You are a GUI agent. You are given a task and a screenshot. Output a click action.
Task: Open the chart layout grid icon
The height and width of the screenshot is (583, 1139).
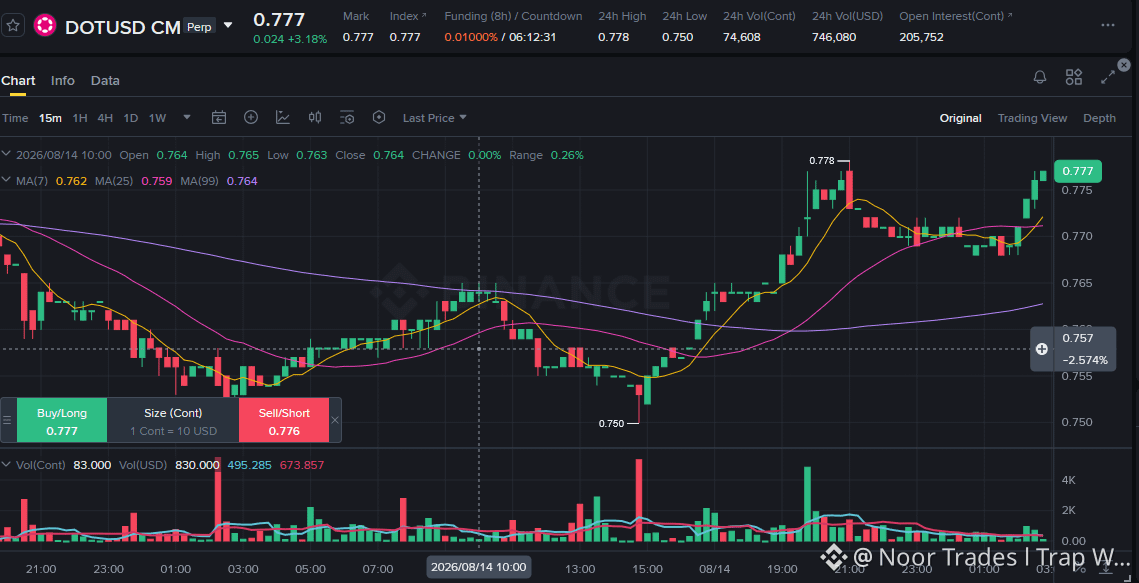pos(1074,77)
